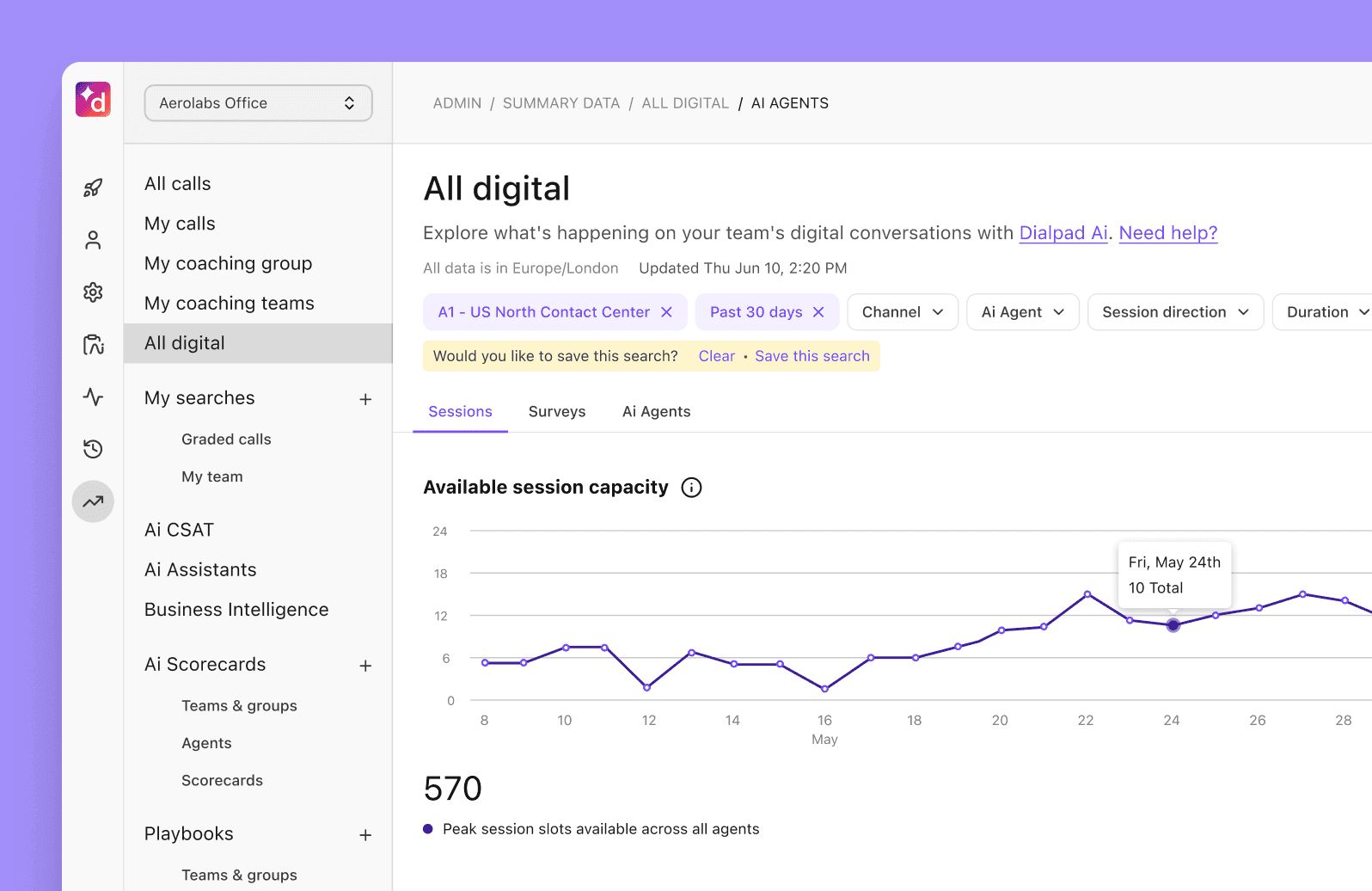Click the Save this search link
The image size is (1372, 891).
[x=812, y=356]
